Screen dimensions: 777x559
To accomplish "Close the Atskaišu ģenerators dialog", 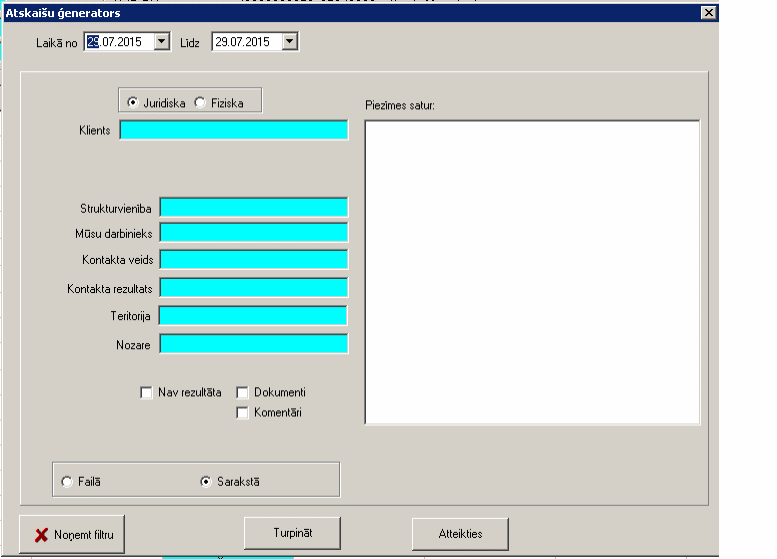I will coord(709,12).
